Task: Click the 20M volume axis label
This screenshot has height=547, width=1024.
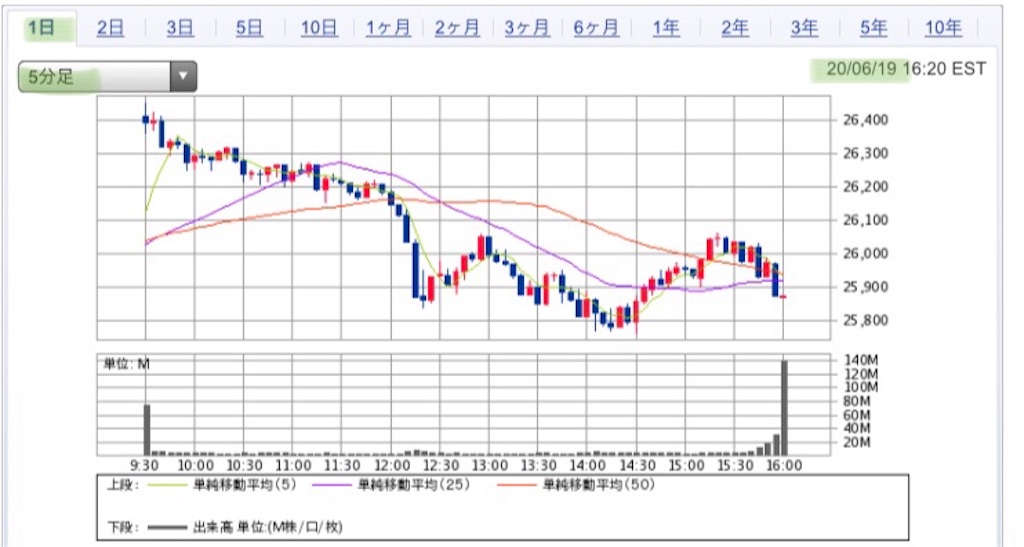Action: (857, 443)
